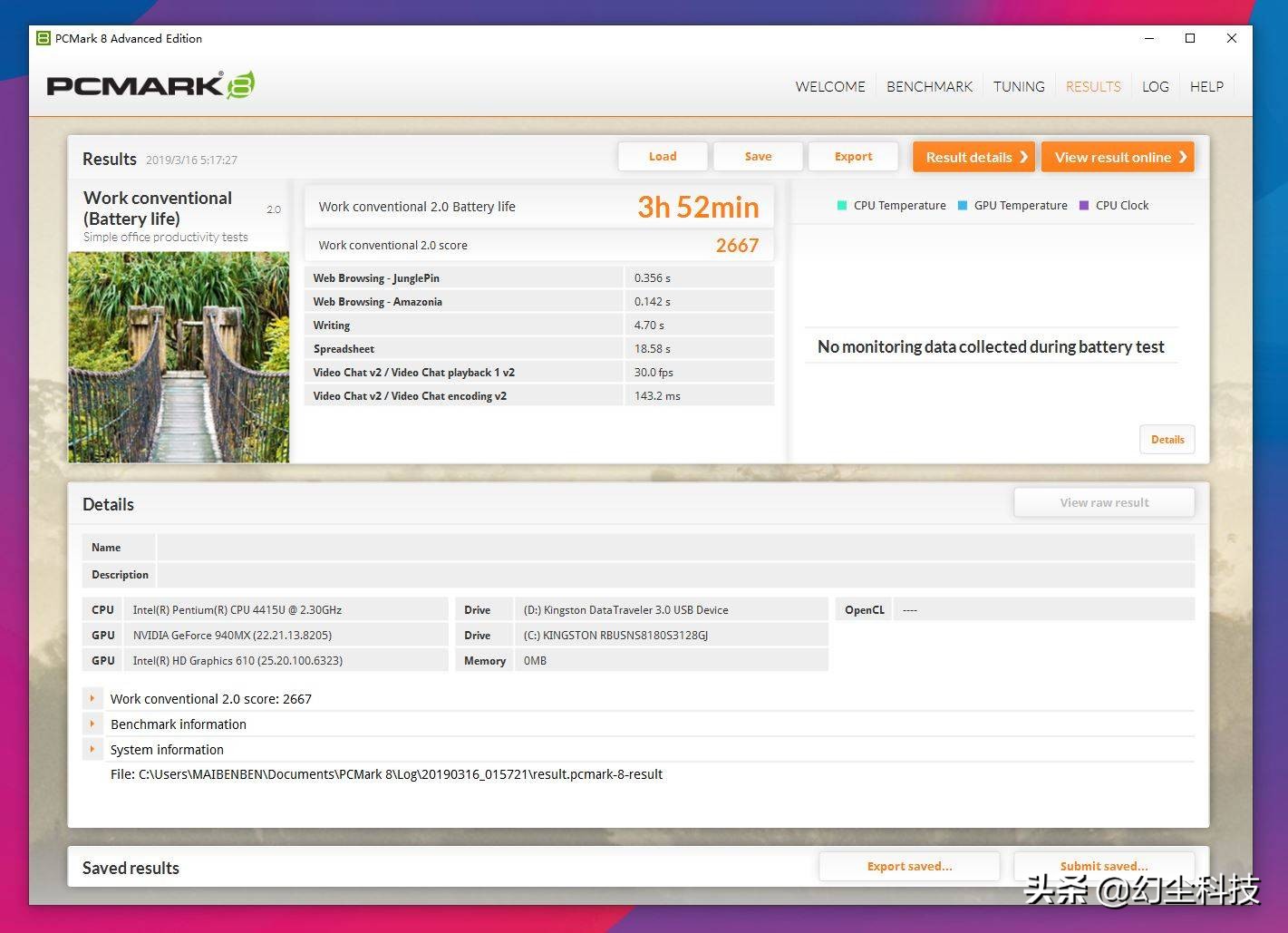Viewport: 1288px width, 933px height.
Task: Click the Name input field
Action: [675, 547]
